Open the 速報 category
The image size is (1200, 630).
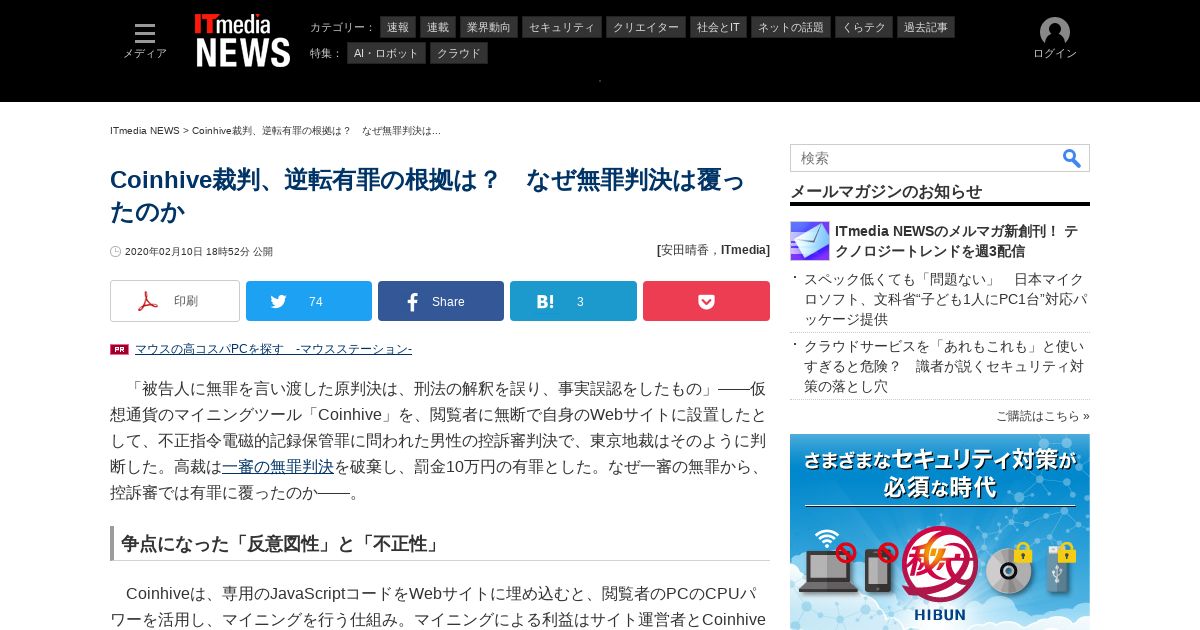(398, 27)
